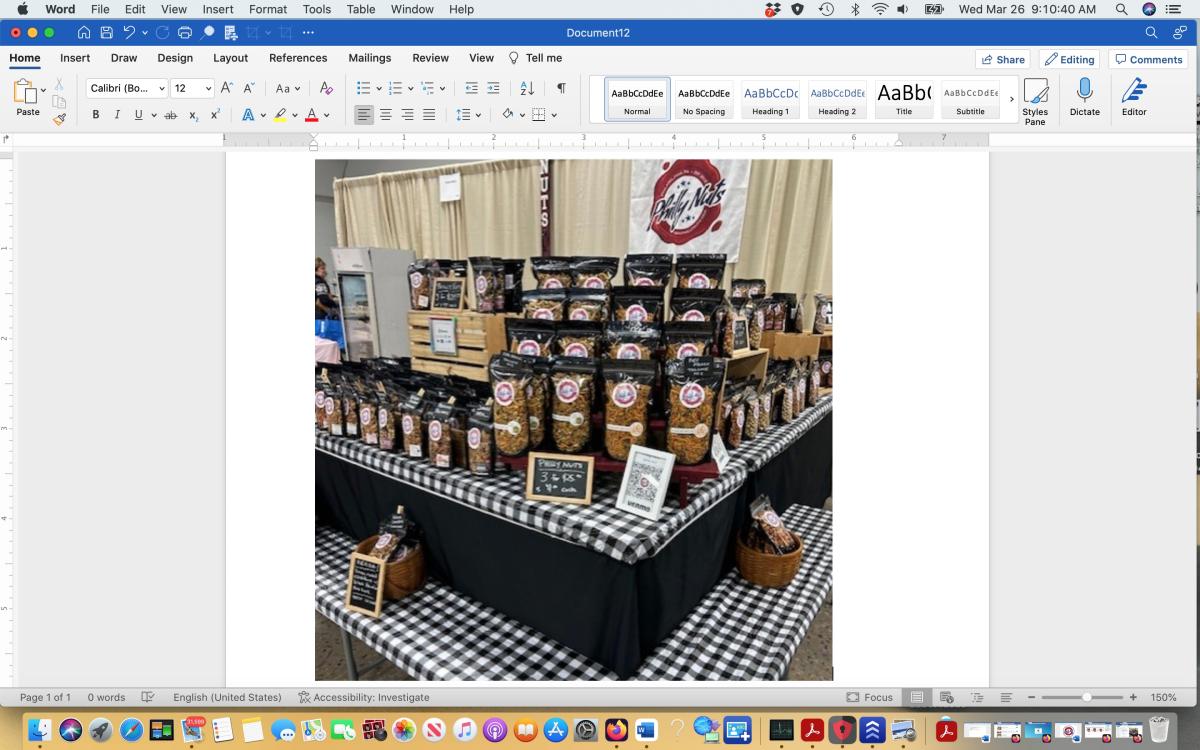Expand the styles gallery arrow
The image size is (1200, 750).
[x=1011, y=99]
